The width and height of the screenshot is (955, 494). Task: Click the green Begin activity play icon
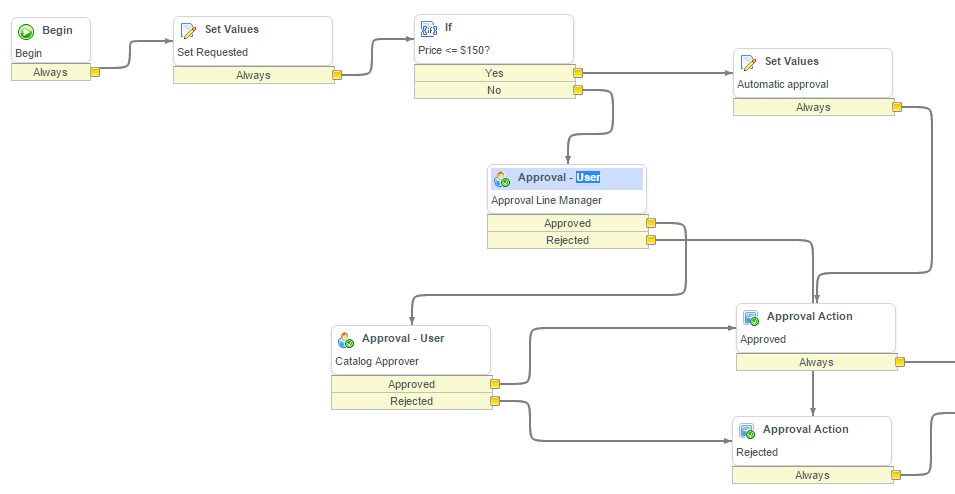point(27,31)
